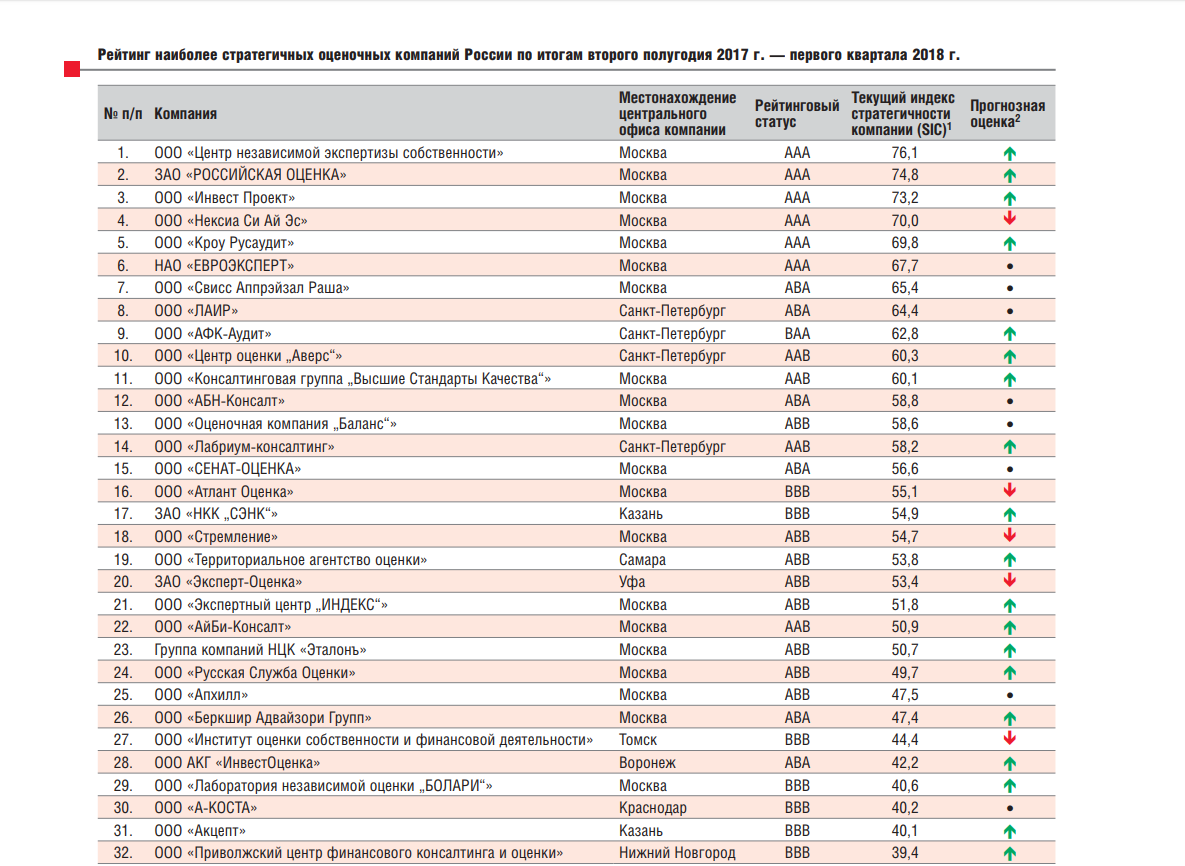Click the «Рейтинговый статус» column header

pos(797,114)
